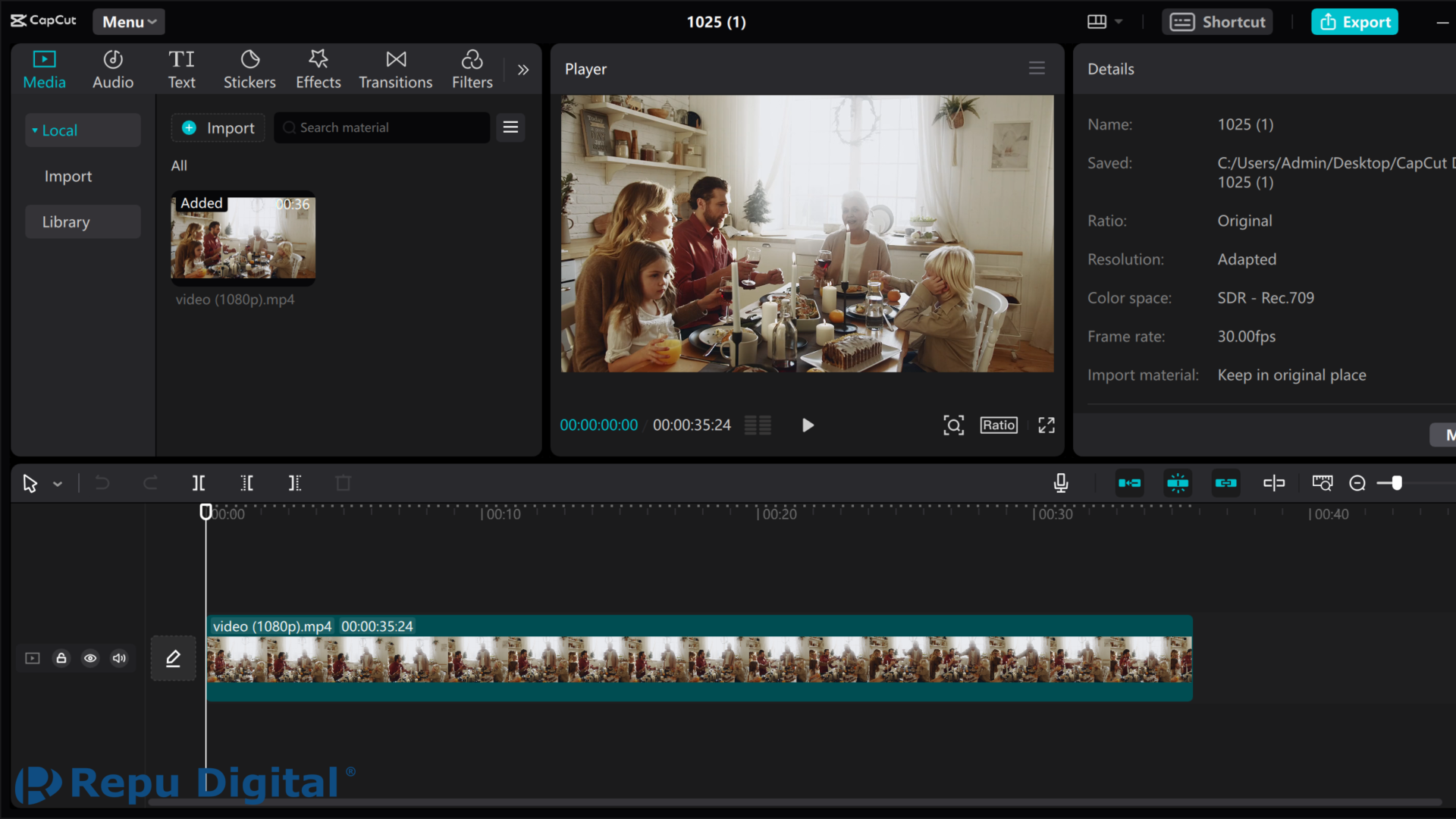
Task: Toggle the main track magnet button
Action: (x=1130, y=483)
